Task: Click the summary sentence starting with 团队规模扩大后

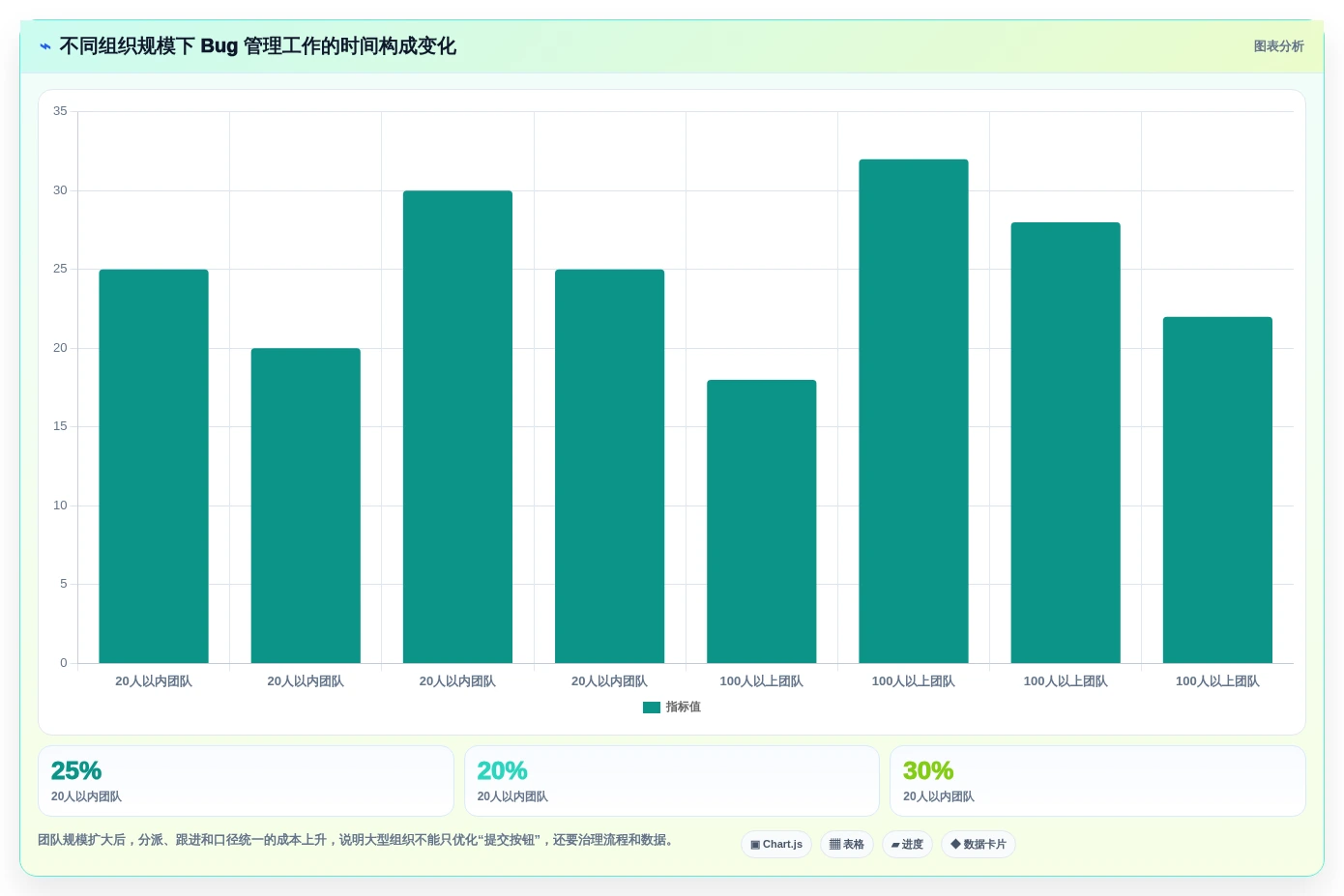Action: click(x=356, y=840)
